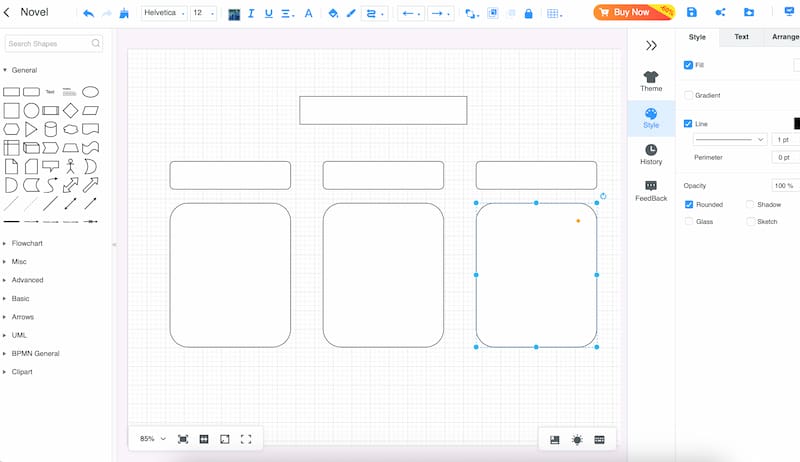This screenshot has height=462, width=800.
Task: Click the export folder icon
Action: (749, 12)
